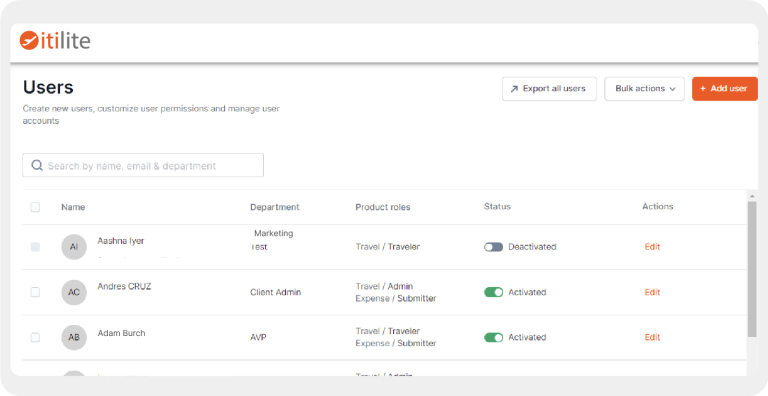Export all users
This screenshot has width=768, height=396.
click(x=549, y=89)
